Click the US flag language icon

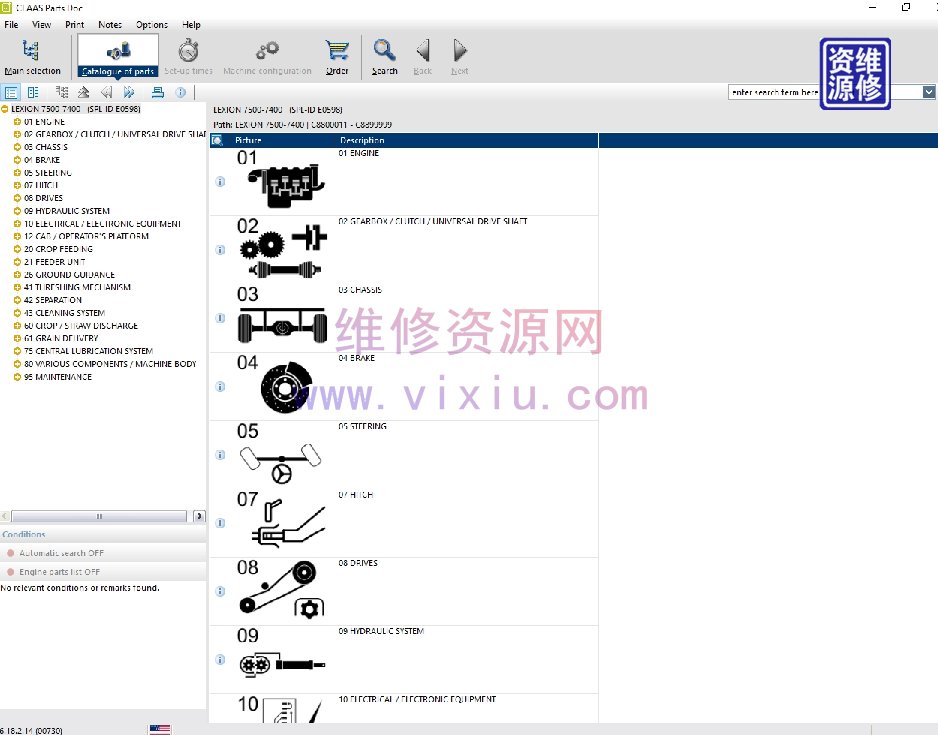click(x=160, y=729)
